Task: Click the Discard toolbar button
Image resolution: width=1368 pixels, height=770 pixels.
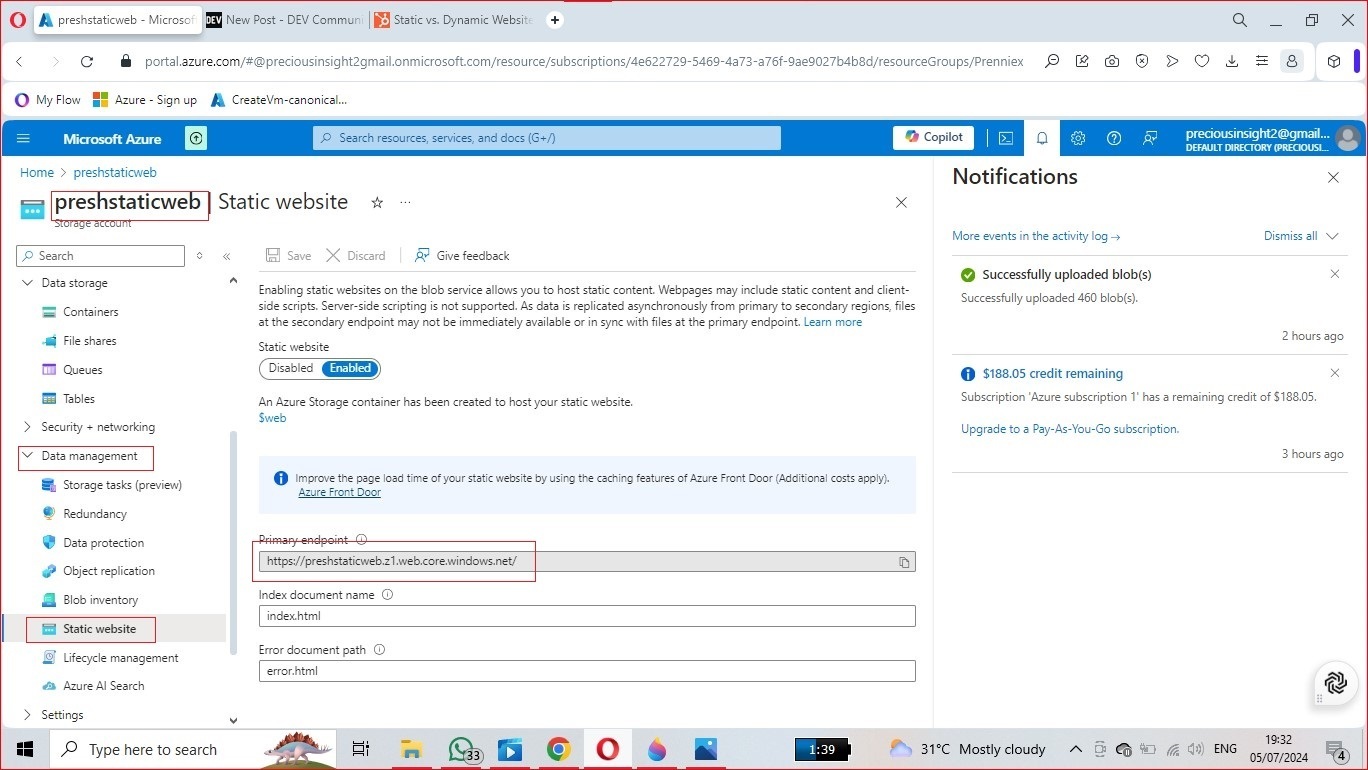Action: click(x=356, y=256)
